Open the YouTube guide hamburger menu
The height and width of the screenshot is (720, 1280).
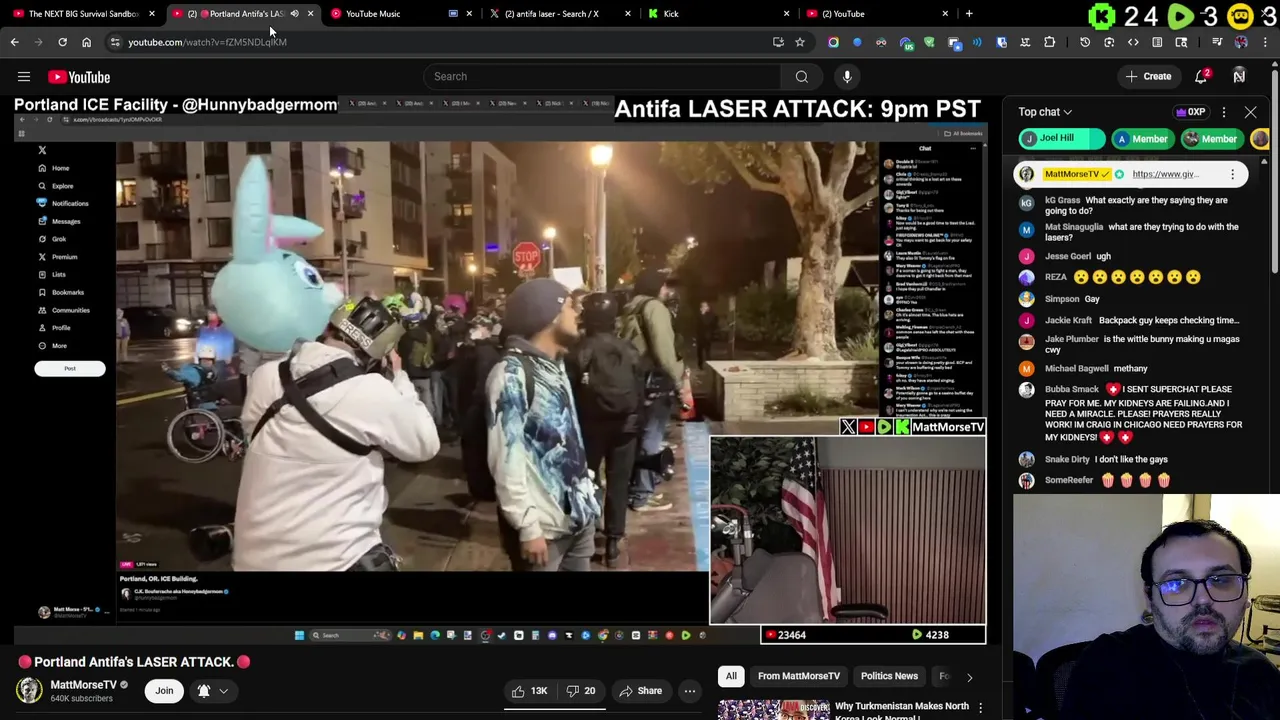pos(24,77)
